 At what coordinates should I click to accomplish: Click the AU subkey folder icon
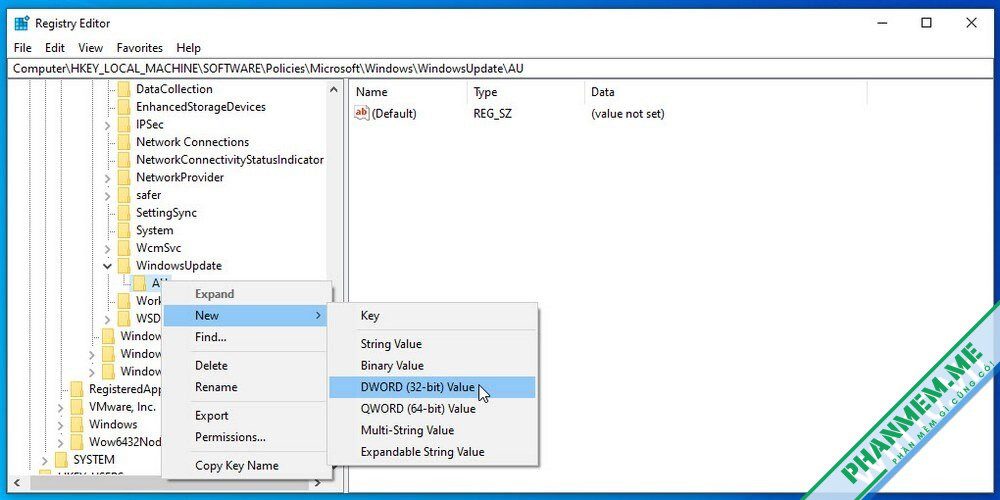coord(139,283)
